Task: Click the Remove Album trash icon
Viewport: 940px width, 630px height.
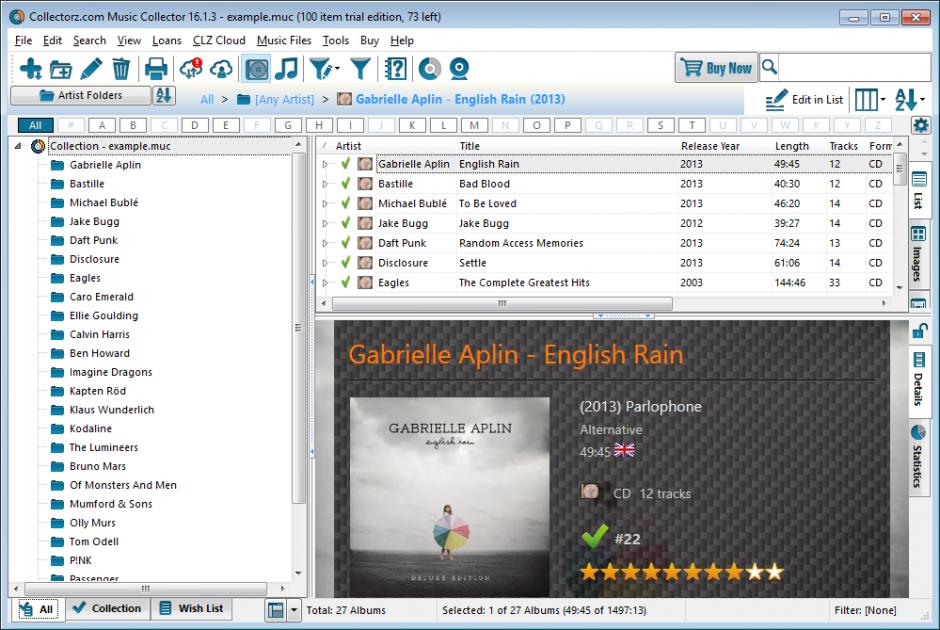Action: click(121, 68)
